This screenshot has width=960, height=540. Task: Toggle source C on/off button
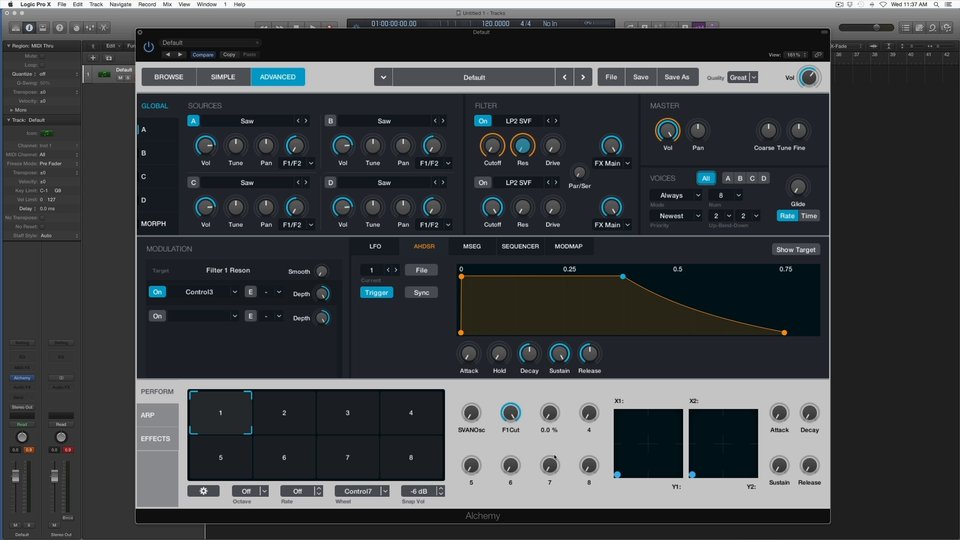coord(193,182)
